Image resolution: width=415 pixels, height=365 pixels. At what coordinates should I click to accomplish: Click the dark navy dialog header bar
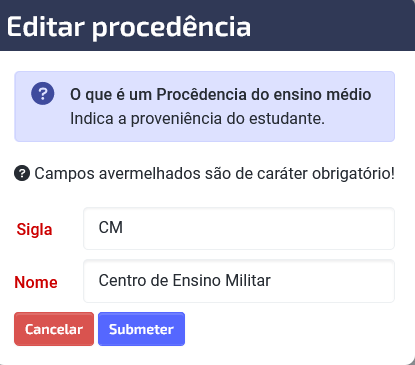click(x=207, y=25)
